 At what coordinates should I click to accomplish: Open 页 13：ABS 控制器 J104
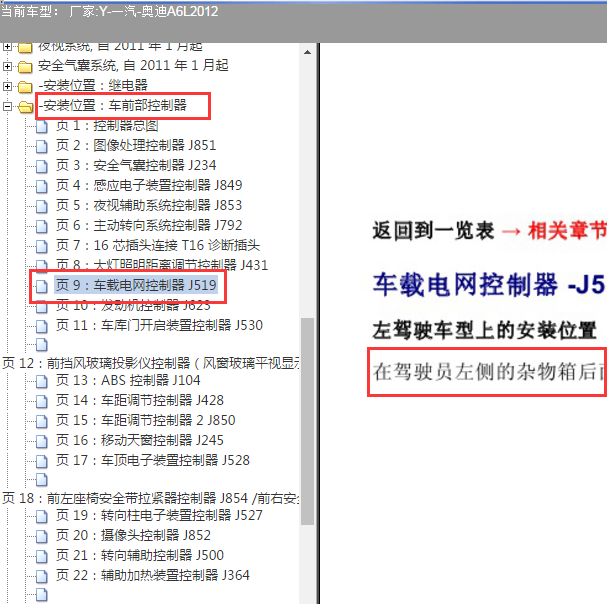click(x=128, y=381)
